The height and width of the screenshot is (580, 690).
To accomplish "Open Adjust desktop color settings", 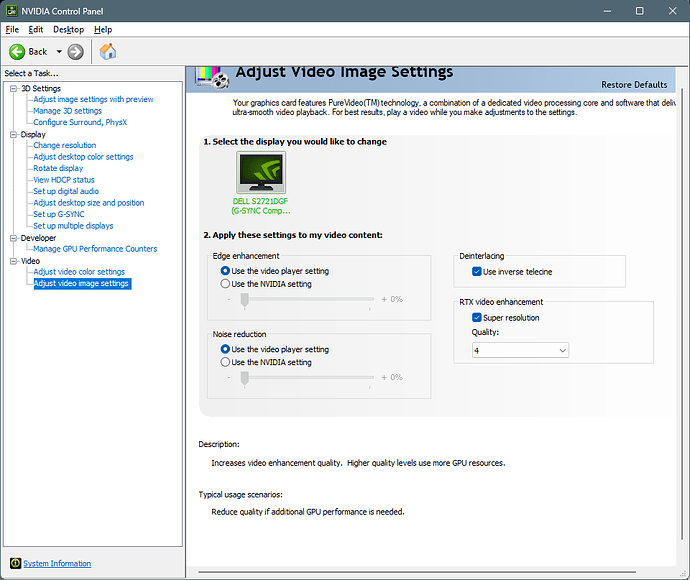I will [83, 157].
